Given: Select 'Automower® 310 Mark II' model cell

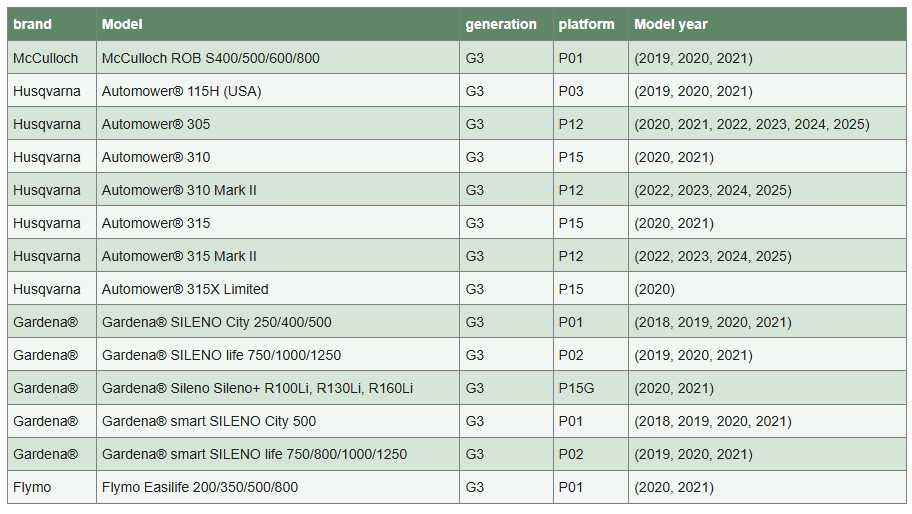Looking at the screenshot, I should click(x=278, y=190).
